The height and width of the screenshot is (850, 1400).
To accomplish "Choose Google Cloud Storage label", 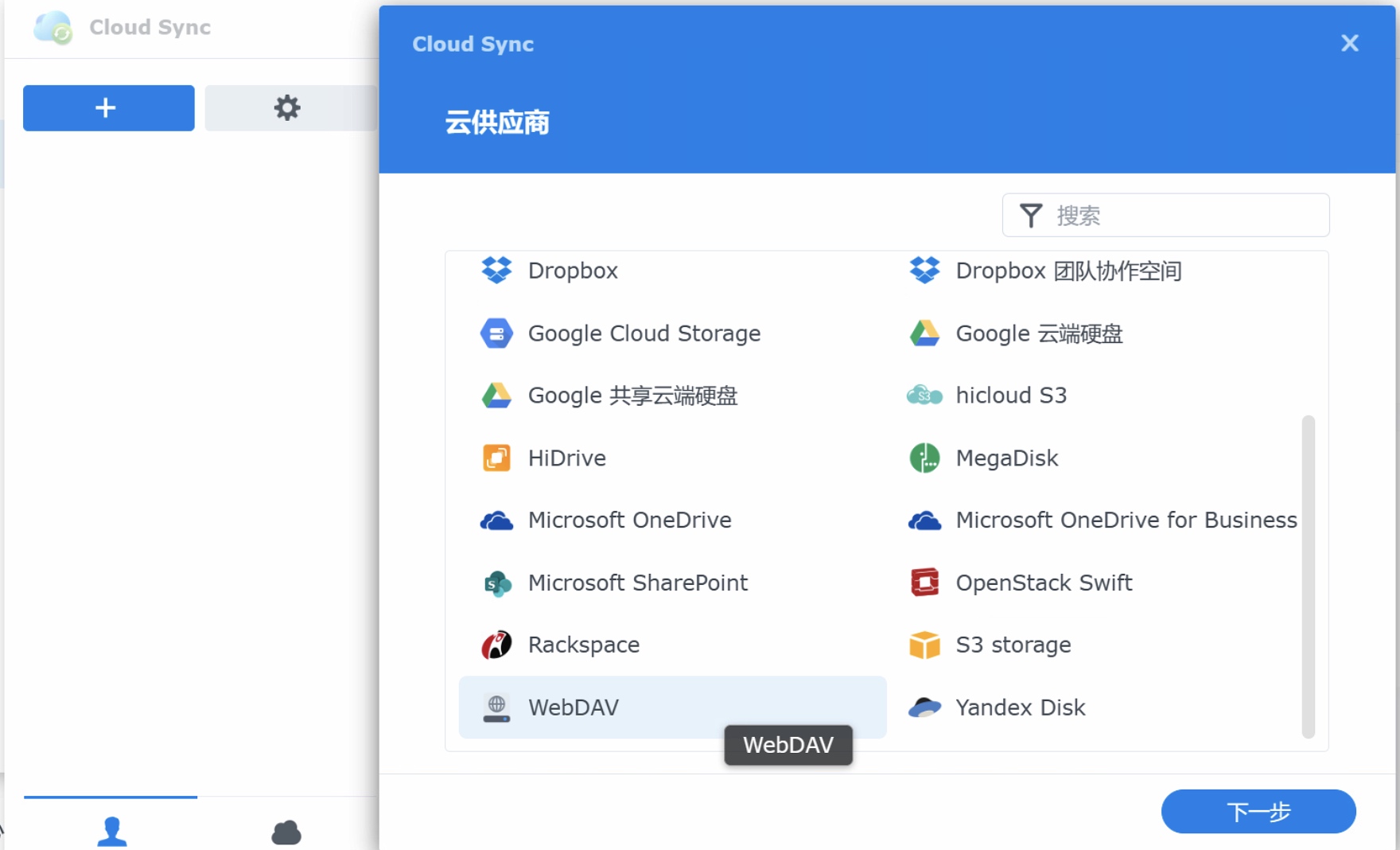I will coord(644,333).
